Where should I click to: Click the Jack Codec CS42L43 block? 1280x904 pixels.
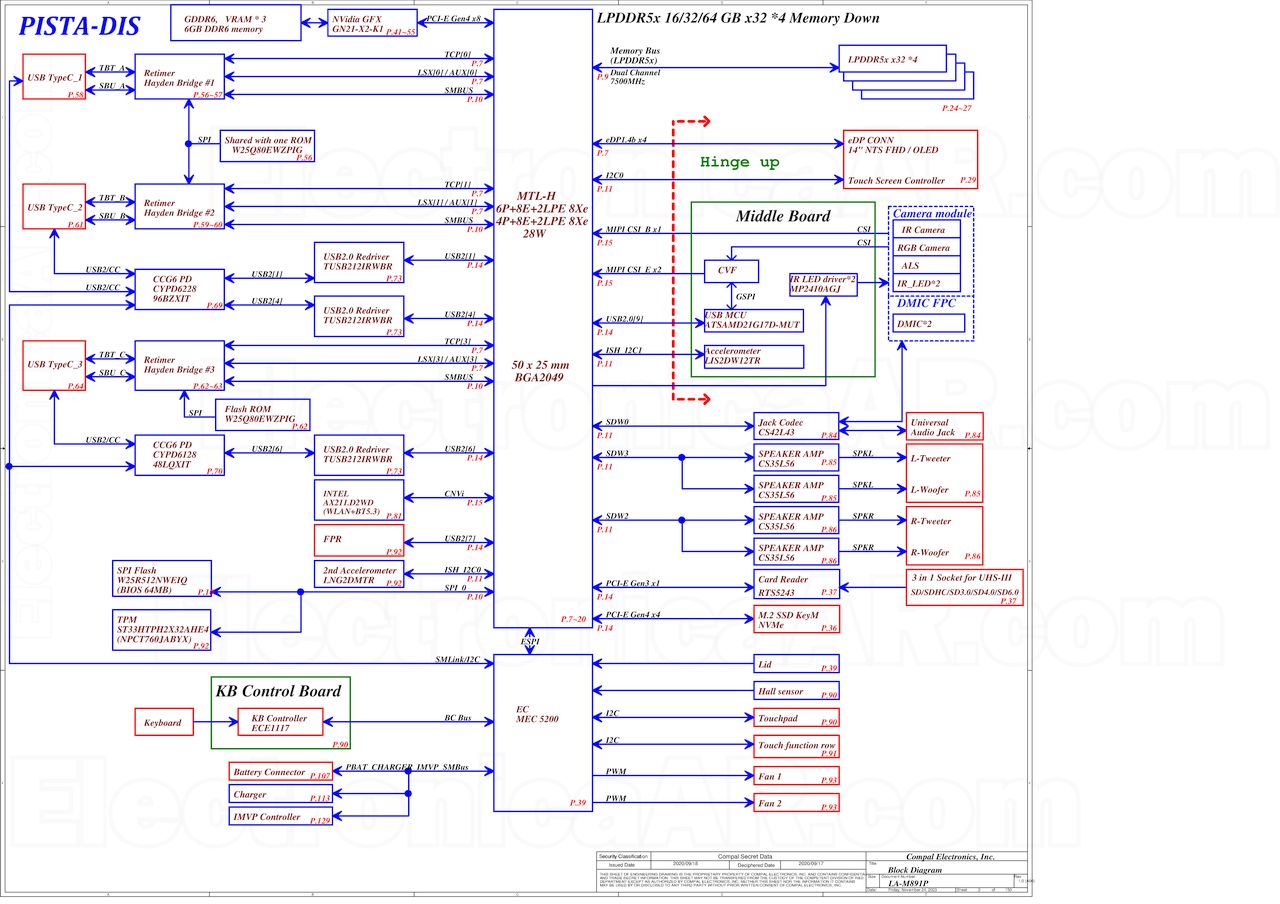796,426
